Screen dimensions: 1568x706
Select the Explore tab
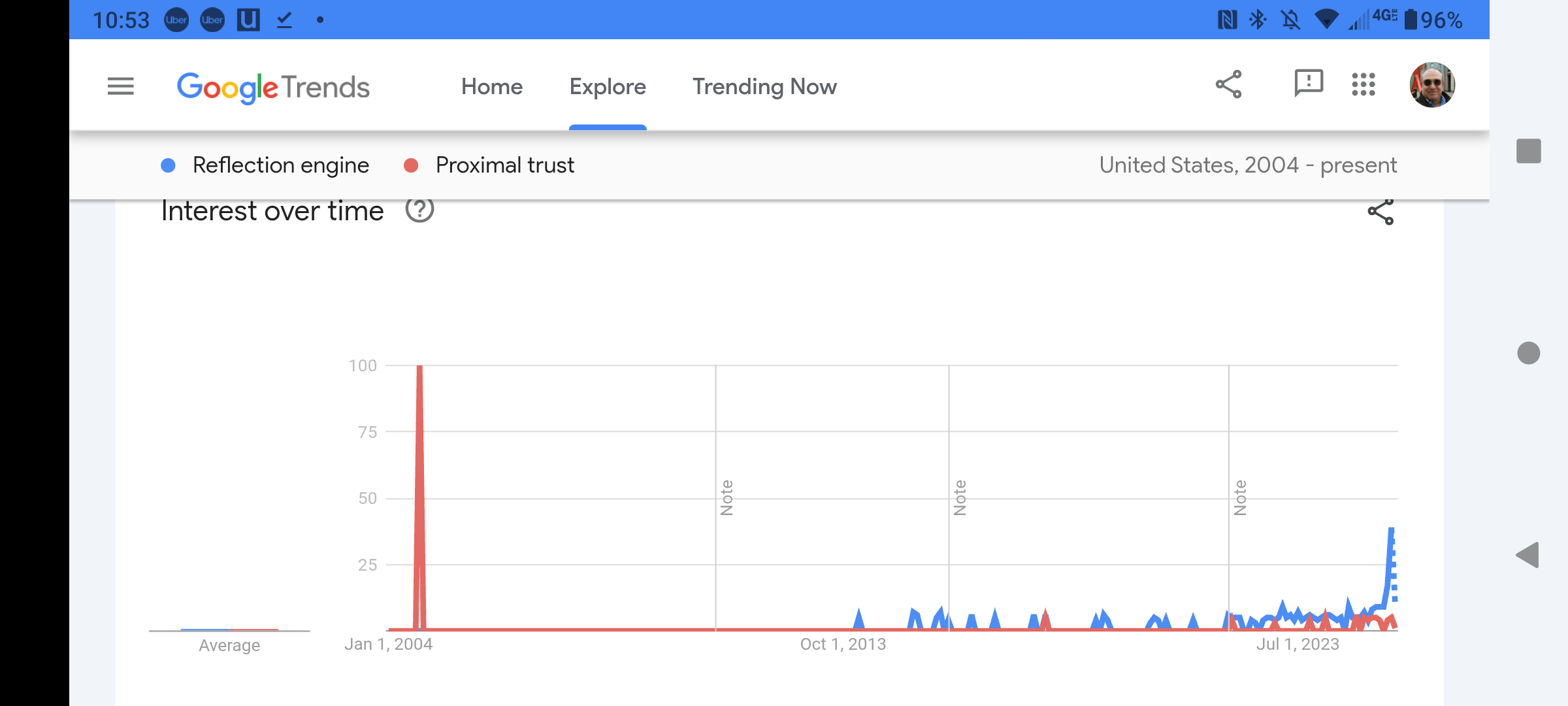pos(608,87)
